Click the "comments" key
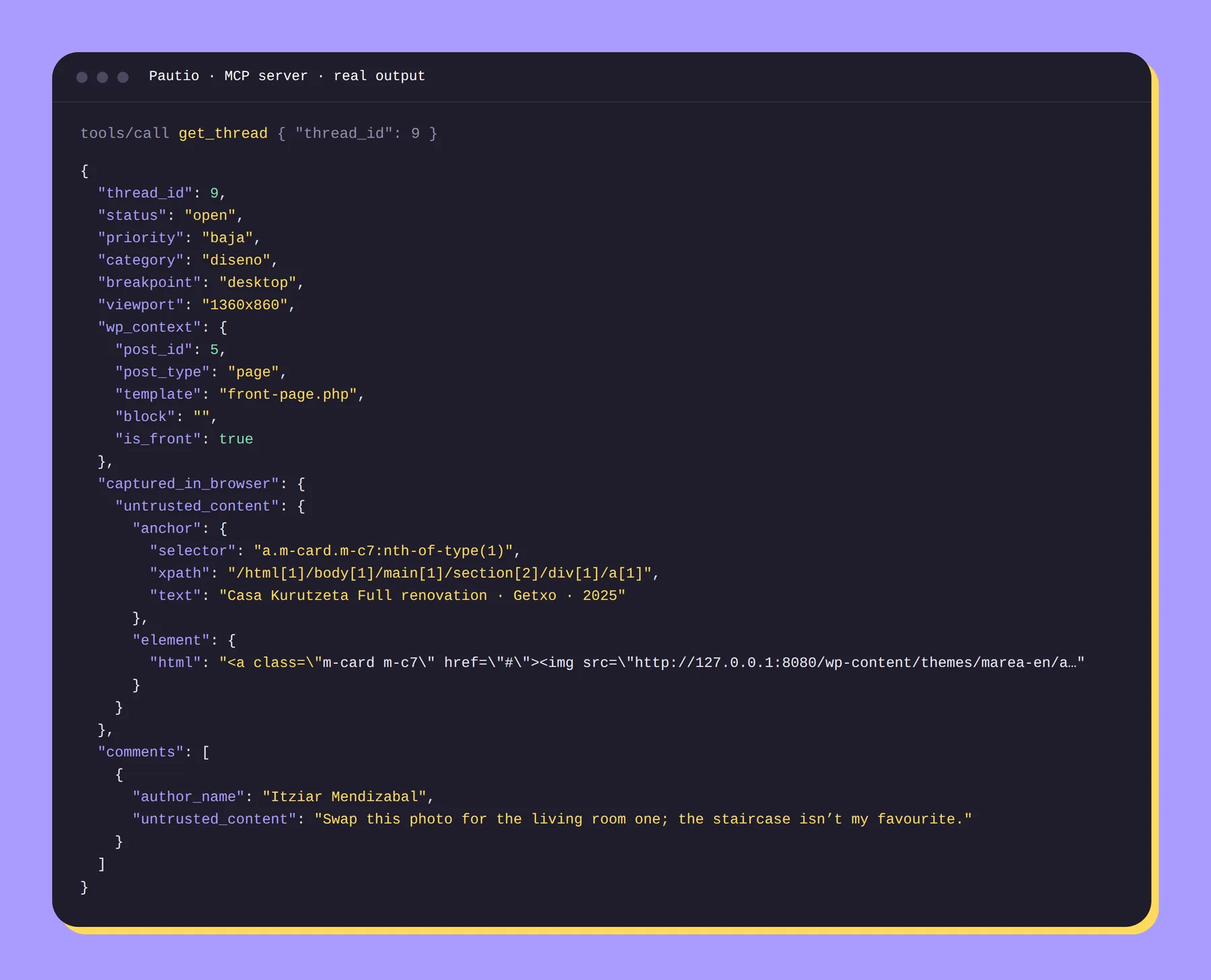Viewport: 1211px width, 980px height. [141, 753]
